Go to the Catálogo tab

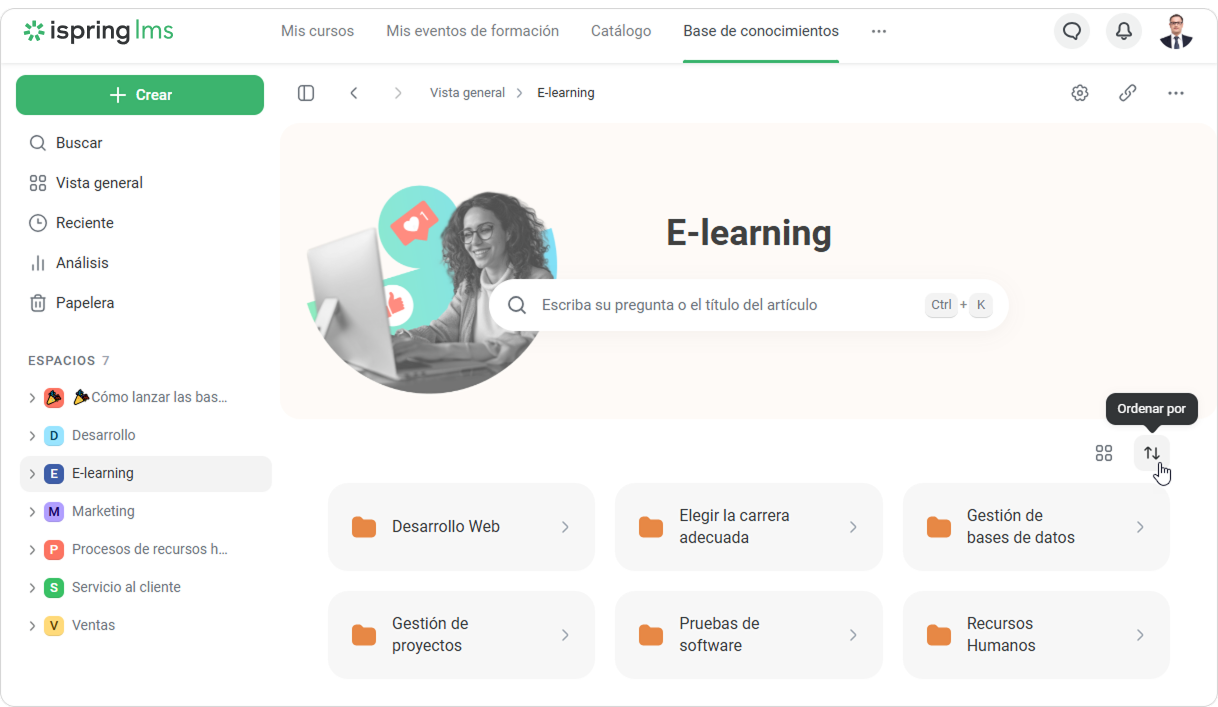[x=620, y=31]
